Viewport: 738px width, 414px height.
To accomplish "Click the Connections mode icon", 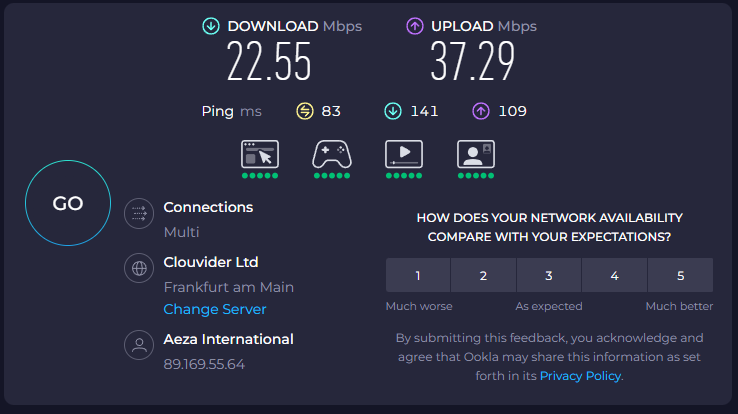I will tap(137, 213).
